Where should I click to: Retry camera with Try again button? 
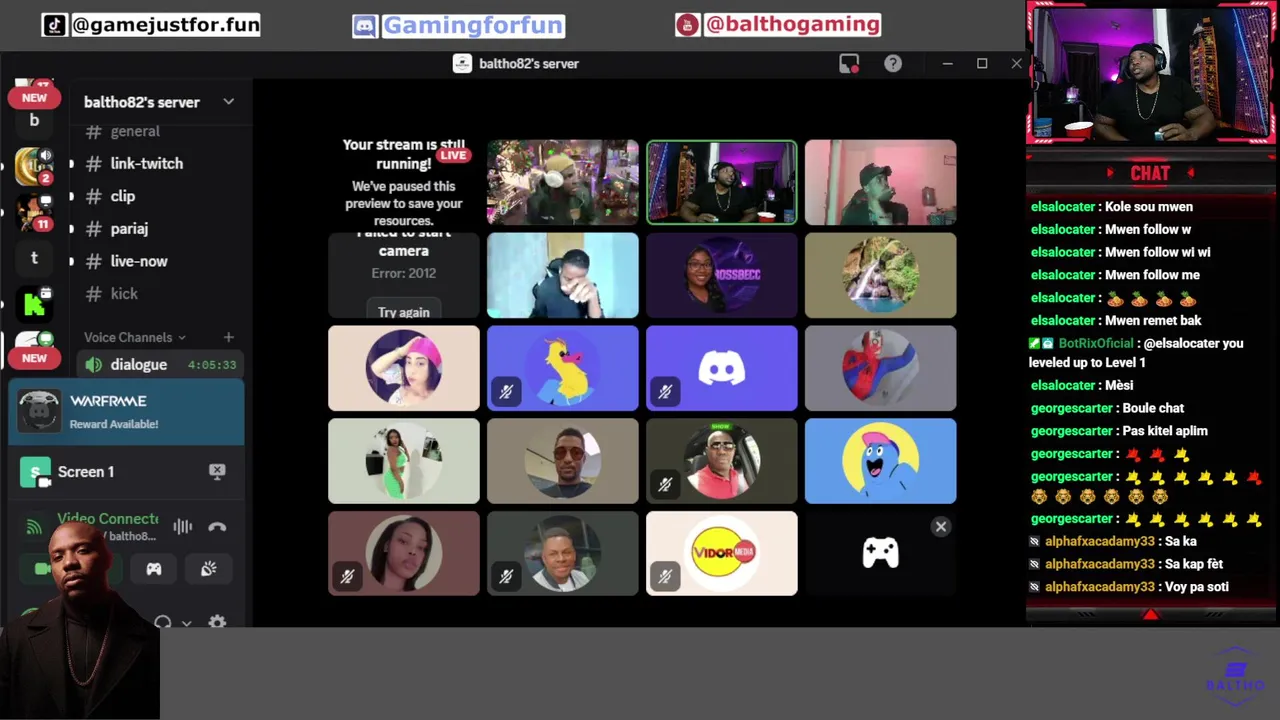(404, 311)
